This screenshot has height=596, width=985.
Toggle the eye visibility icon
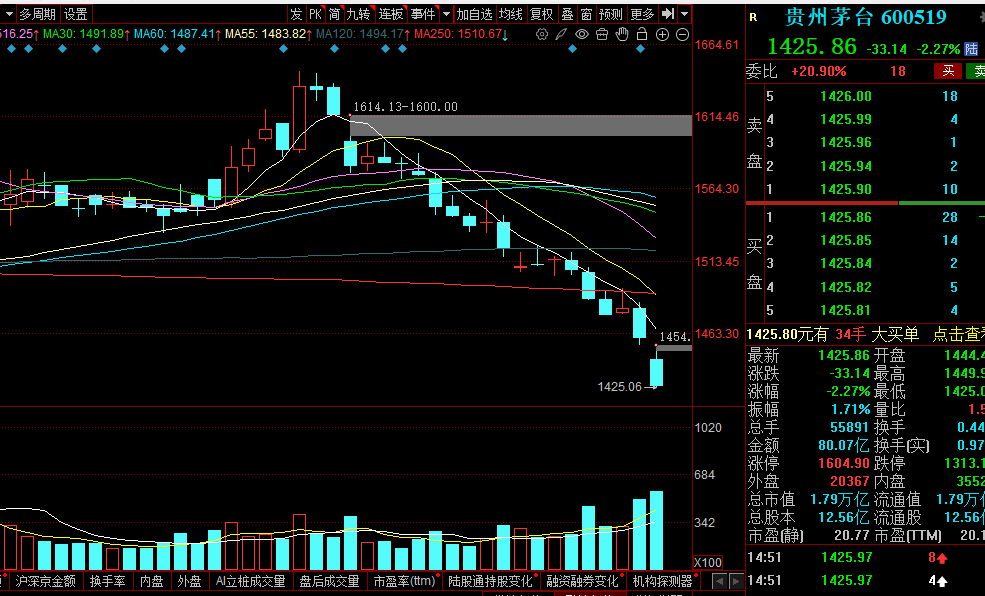(x=582, y=35)
